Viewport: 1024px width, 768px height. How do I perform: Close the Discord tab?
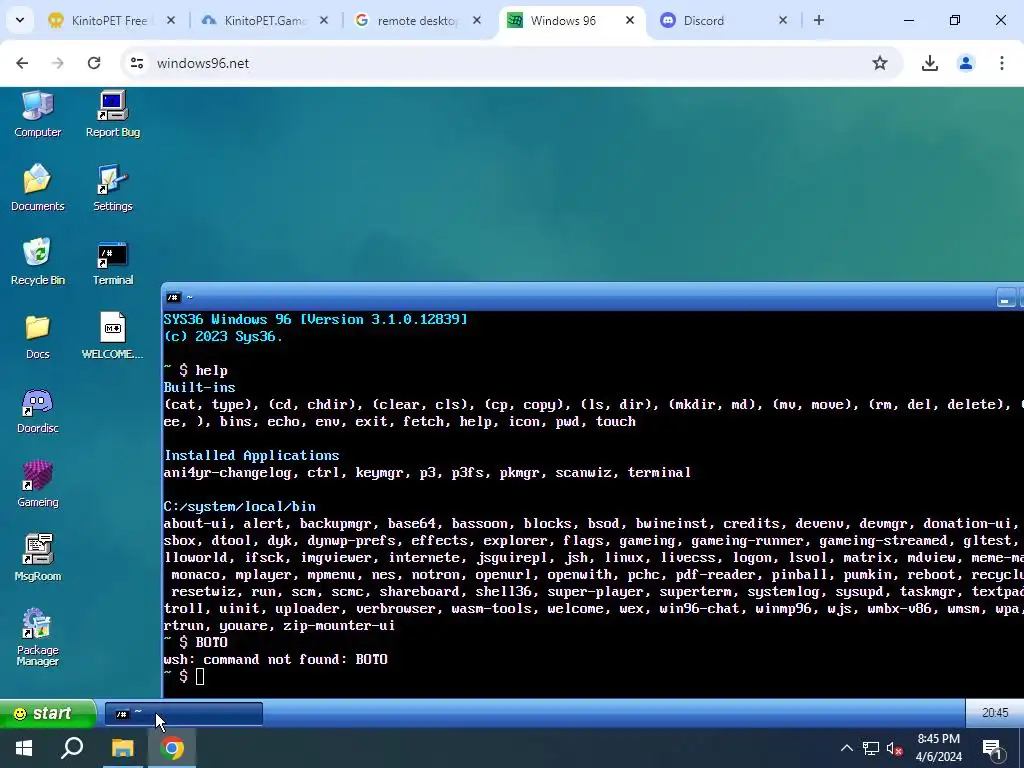(x=782, y=20)
